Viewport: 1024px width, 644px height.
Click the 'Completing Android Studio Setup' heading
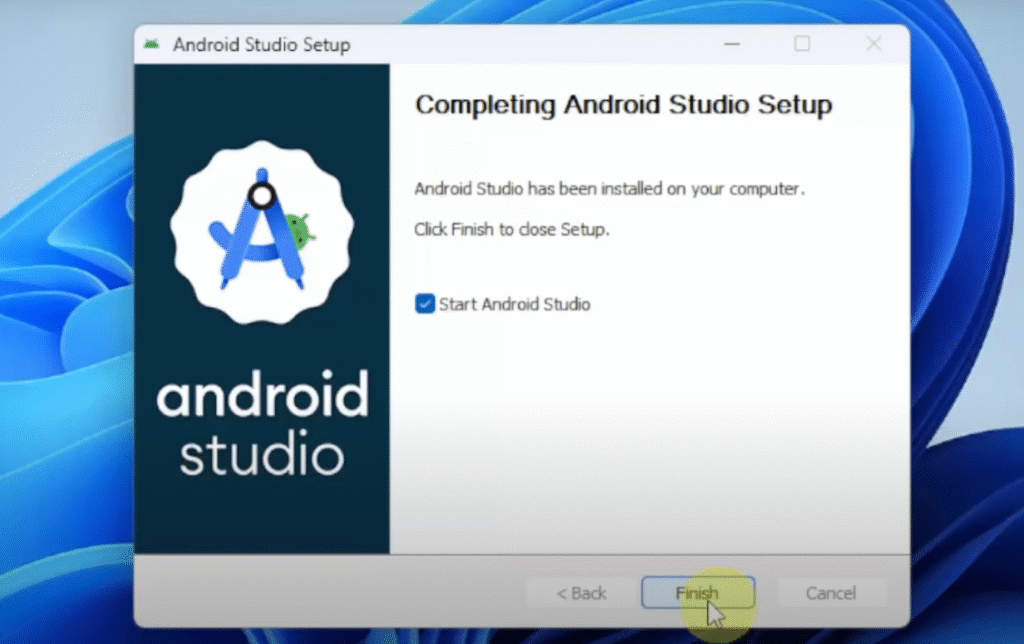point(624,105)
